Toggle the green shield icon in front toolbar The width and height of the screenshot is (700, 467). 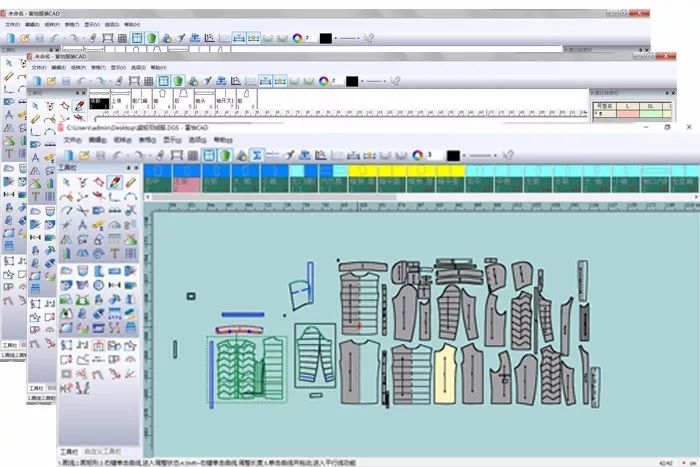(226, 155)
